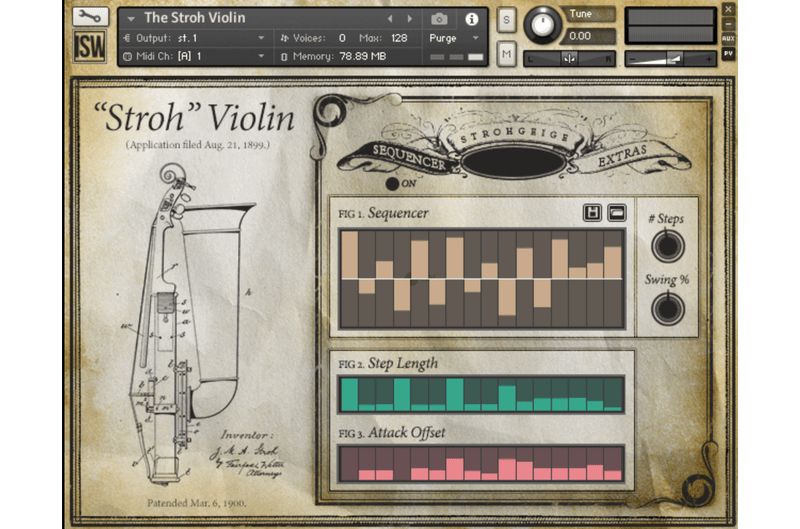Image resolution: width=800 pixels, height=529 pixels.
Task: Solo the instrument with S button
Action: pyautogui.click(x=506, y=20)
